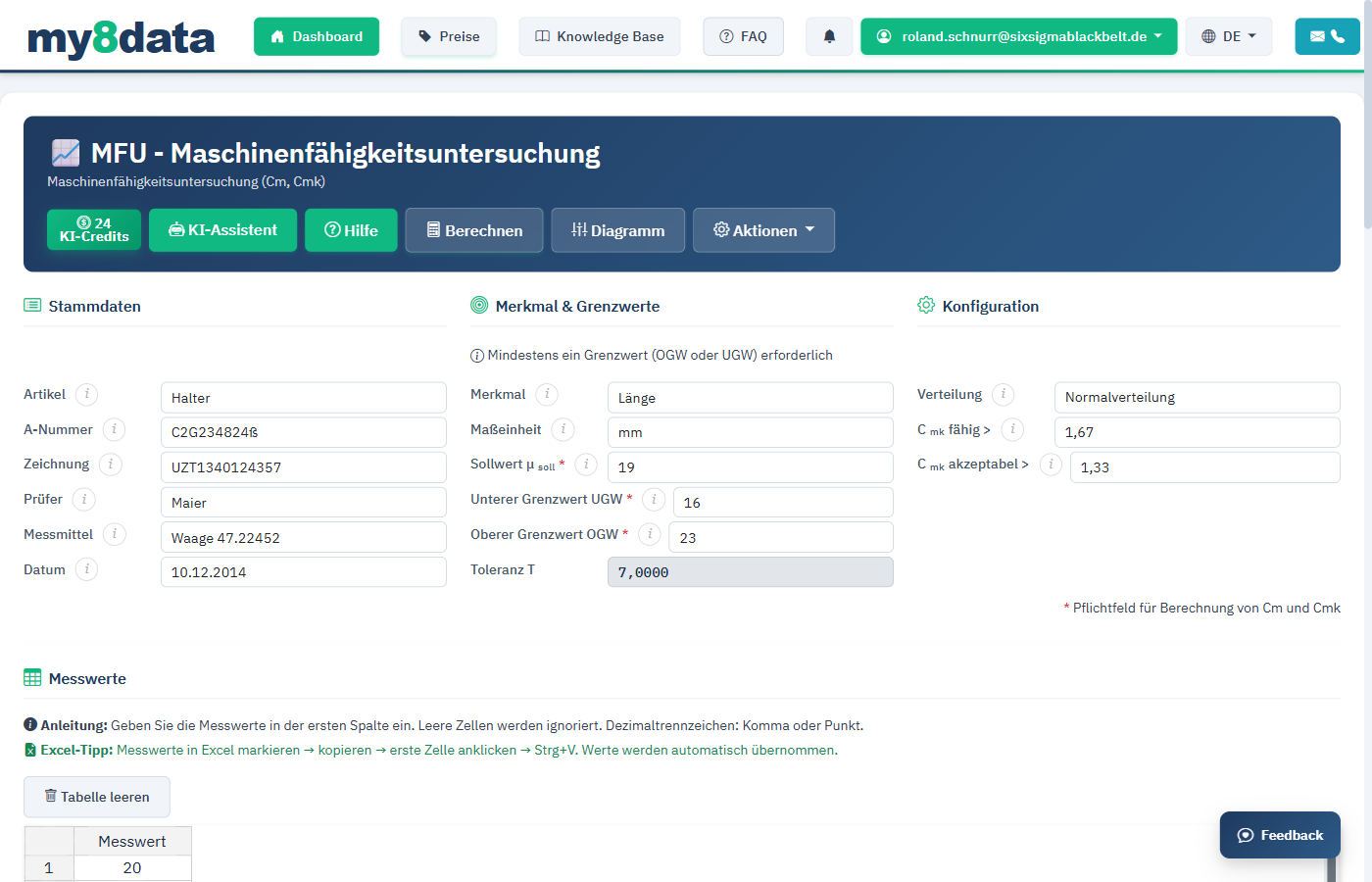Viewport: 1372px width, 882px height.
Task: Click the mail and phone contact button
Action: (1327, 36)
